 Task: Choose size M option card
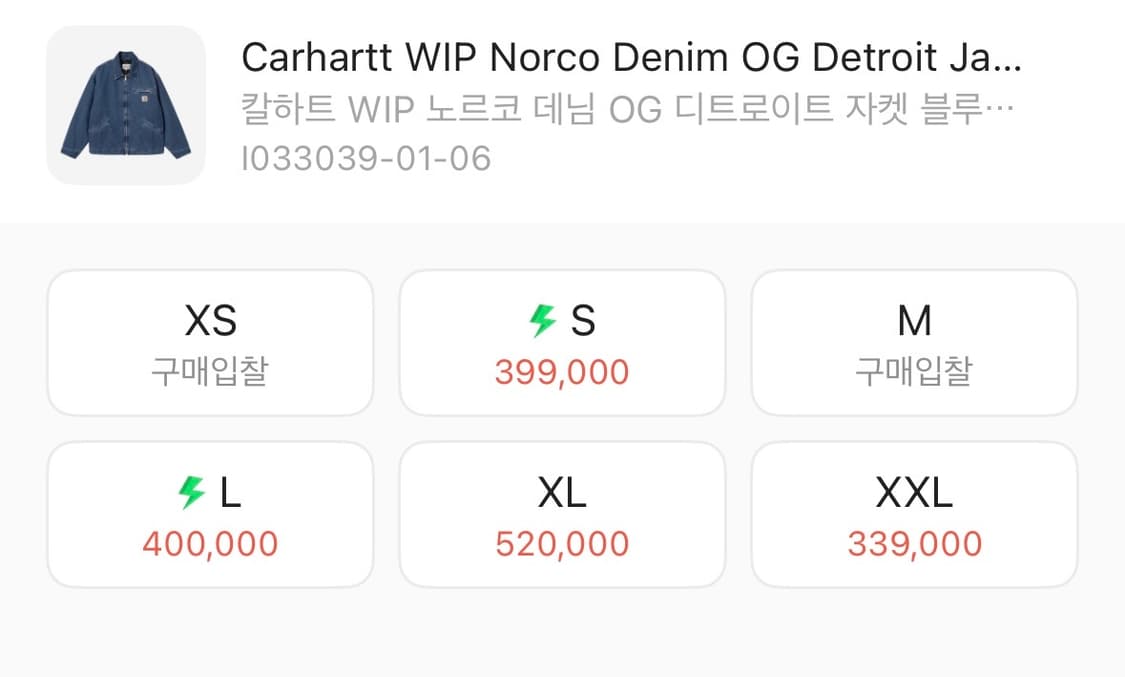pyautogui.click(x=914, y=343)
